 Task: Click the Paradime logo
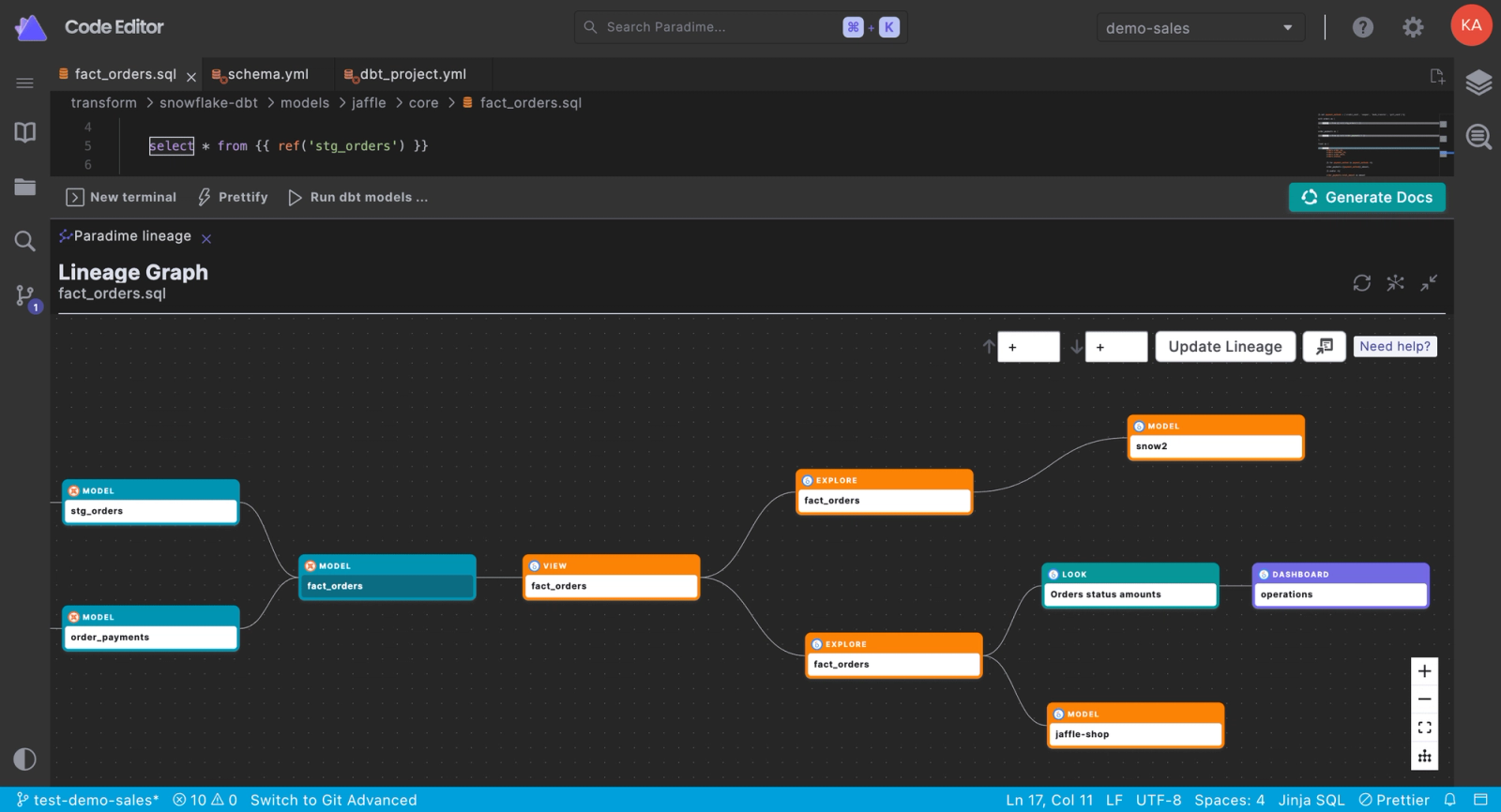(31, 28)
